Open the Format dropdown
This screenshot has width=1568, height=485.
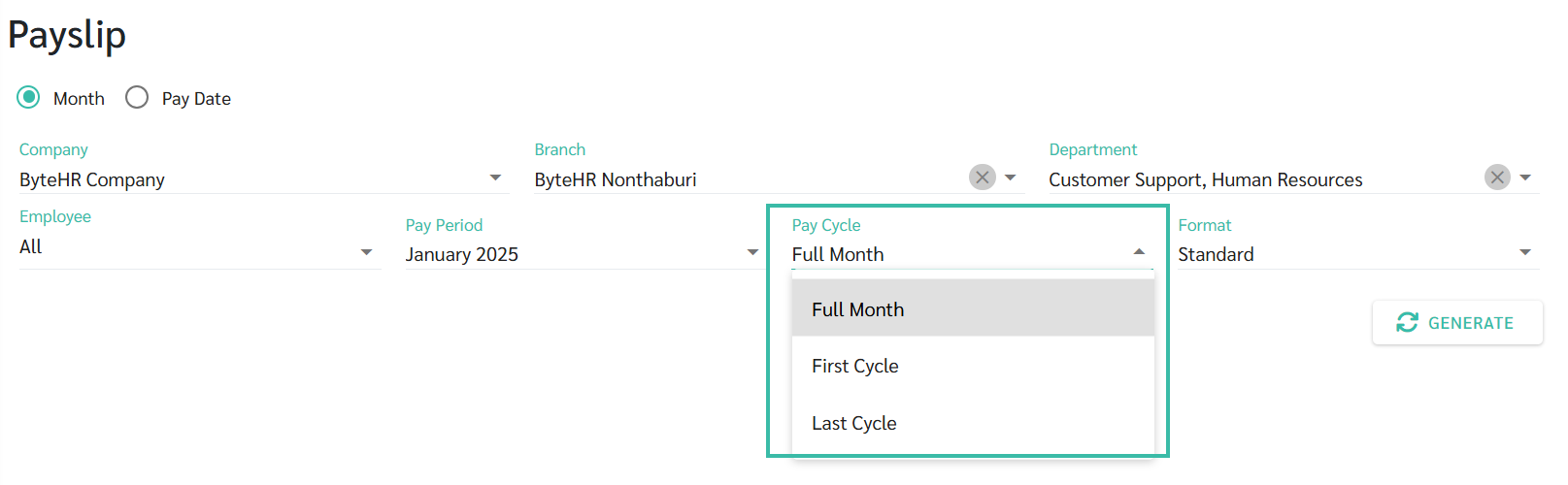point(1525,253)
